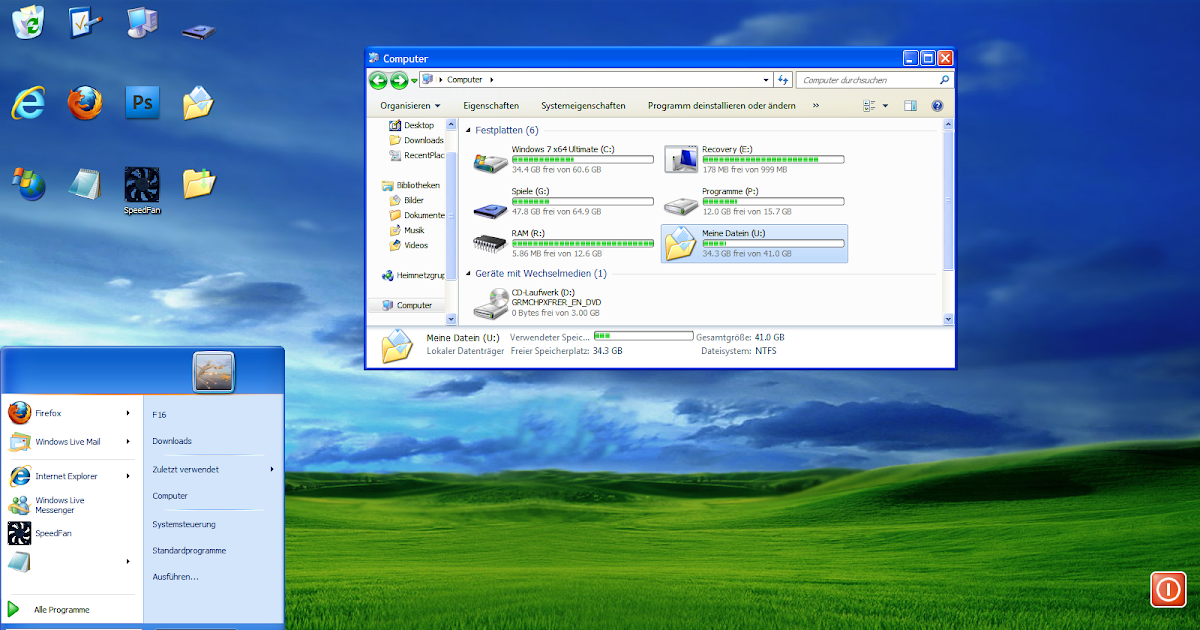Select the CD-Laufwerk (D:) disc icon
The width and height of the screenshot is (1200, 630).
coord(490,301)
